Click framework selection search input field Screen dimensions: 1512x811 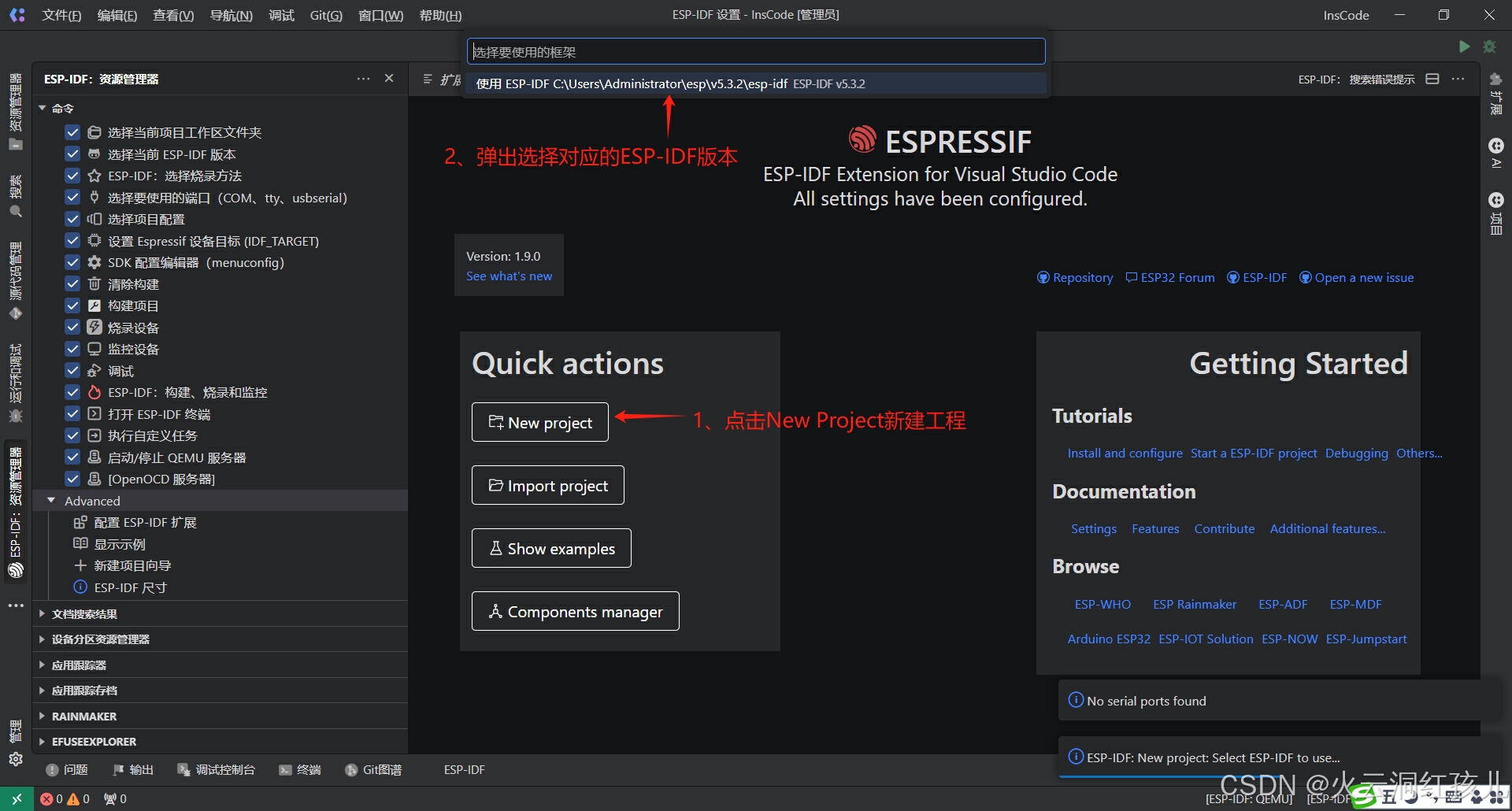coord(756,52)
